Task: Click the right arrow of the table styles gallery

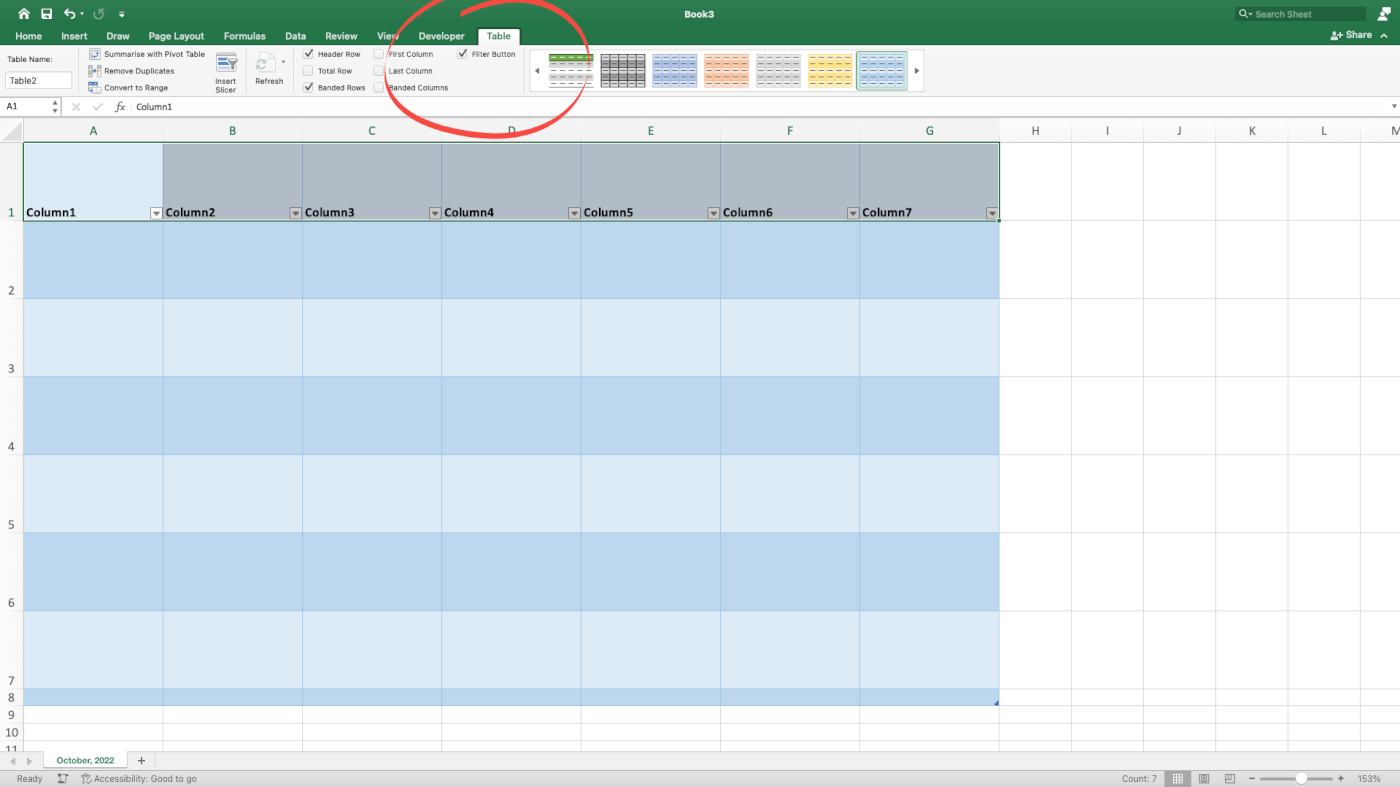Action: point(915,70)
